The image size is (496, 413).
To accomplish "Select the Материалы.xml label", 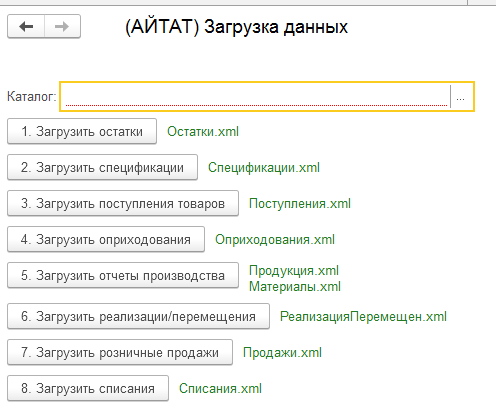I will 295,286.
